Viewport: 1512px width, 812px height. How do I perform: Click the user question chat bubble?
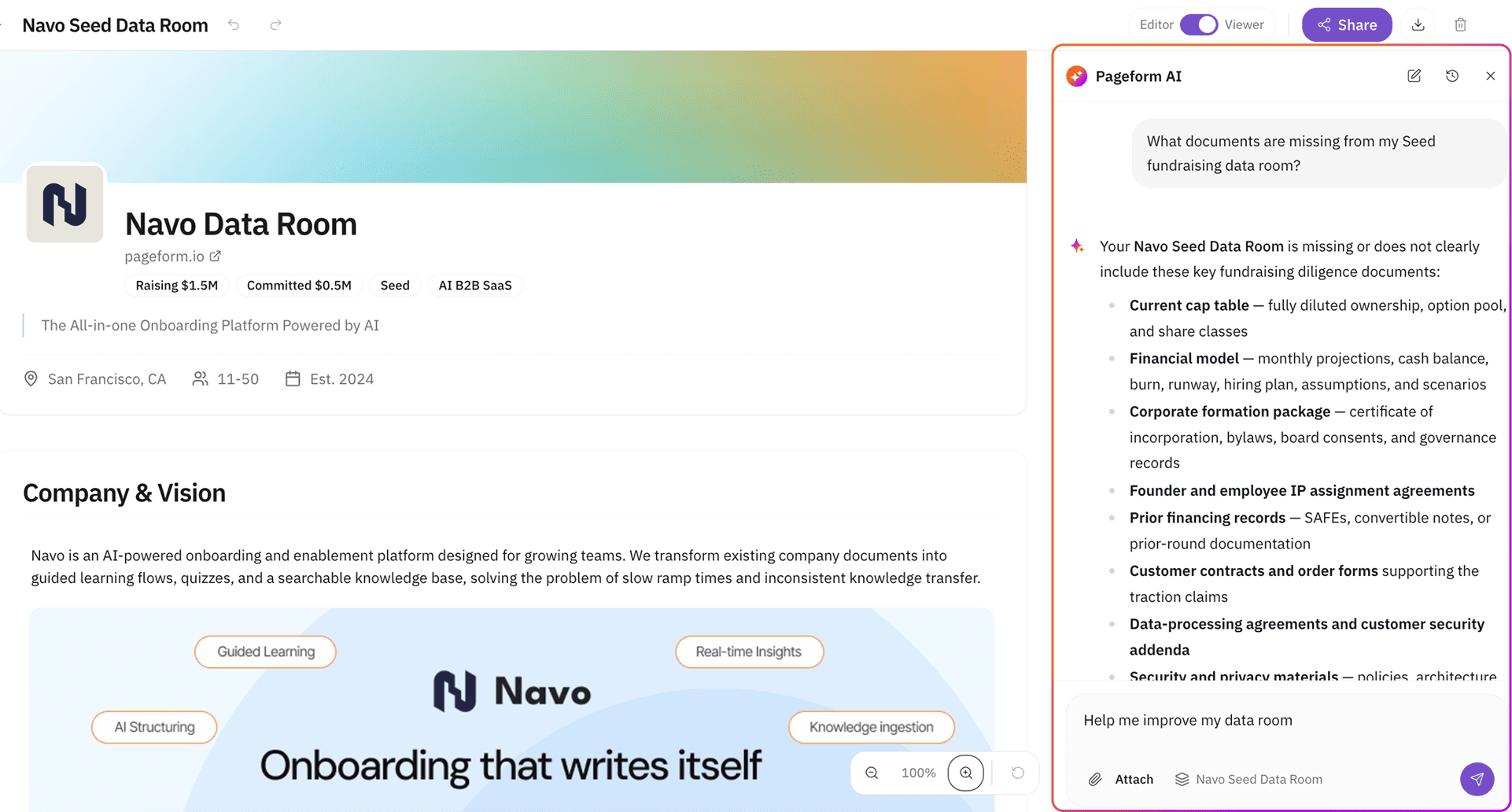pyautogui.click(x=1319, y=153)
